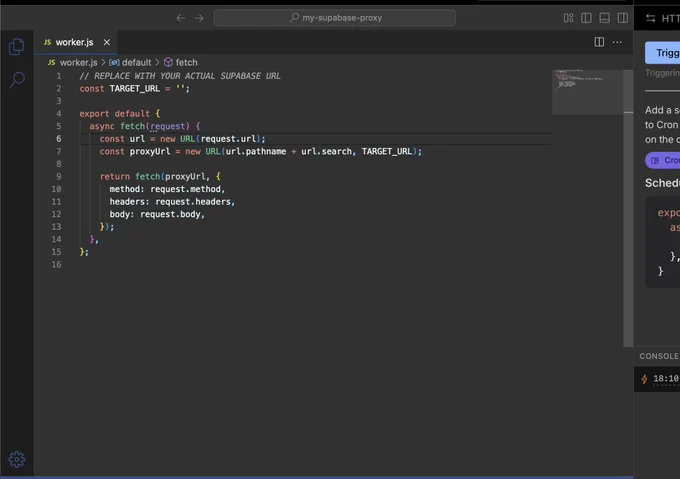Click the TARGET_URL constant on line 2
680x479 pixels.
coord(134,88)
